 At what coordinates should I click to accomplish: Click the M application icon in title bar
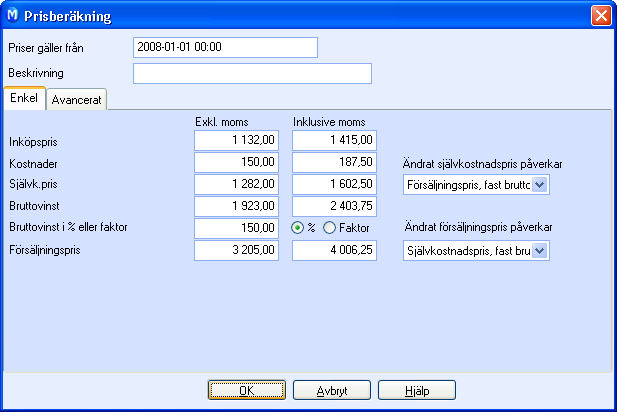[13, 15]
